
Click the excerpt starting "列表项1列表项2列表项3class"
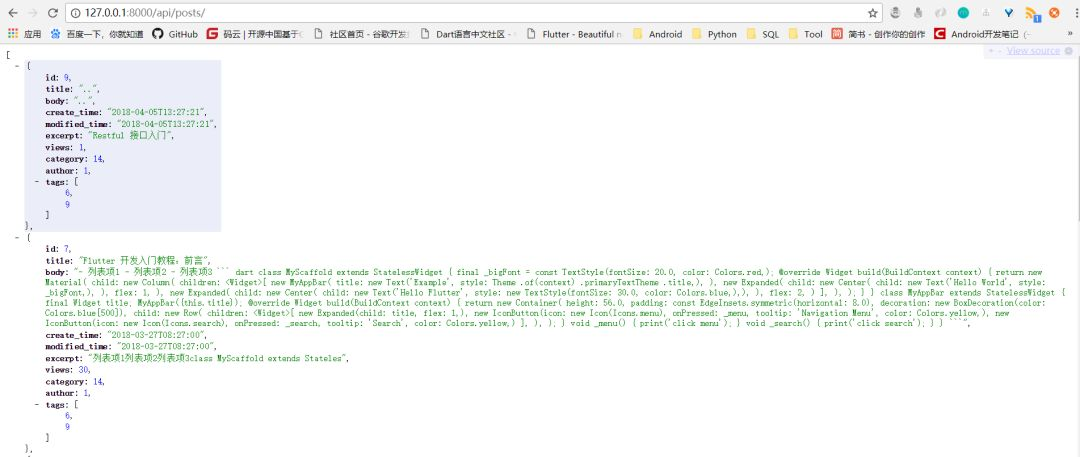click(x=218, y=358)
